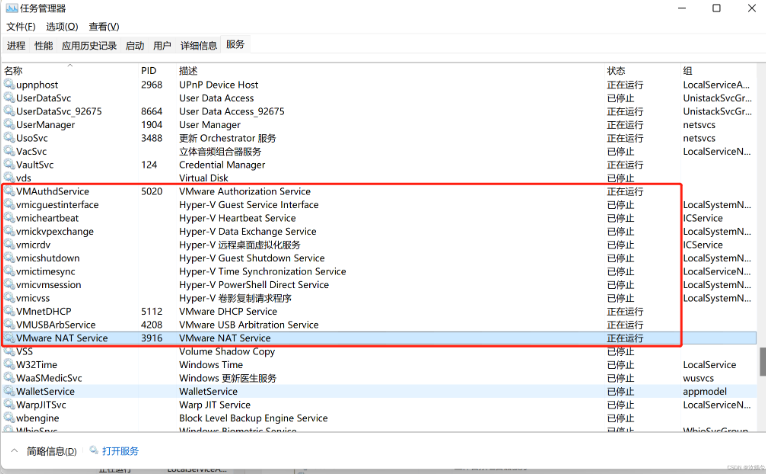
Task: Sort the services by the 名称 column header
Action: click(x=13, y=71)
